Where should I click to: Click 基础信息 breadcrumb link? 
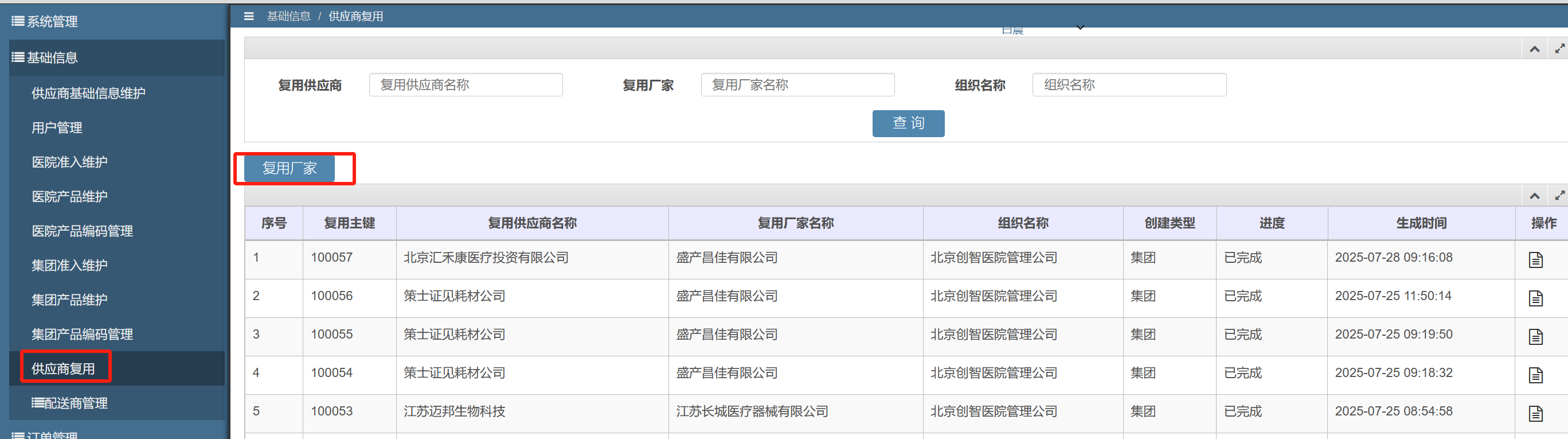point(288,17)
